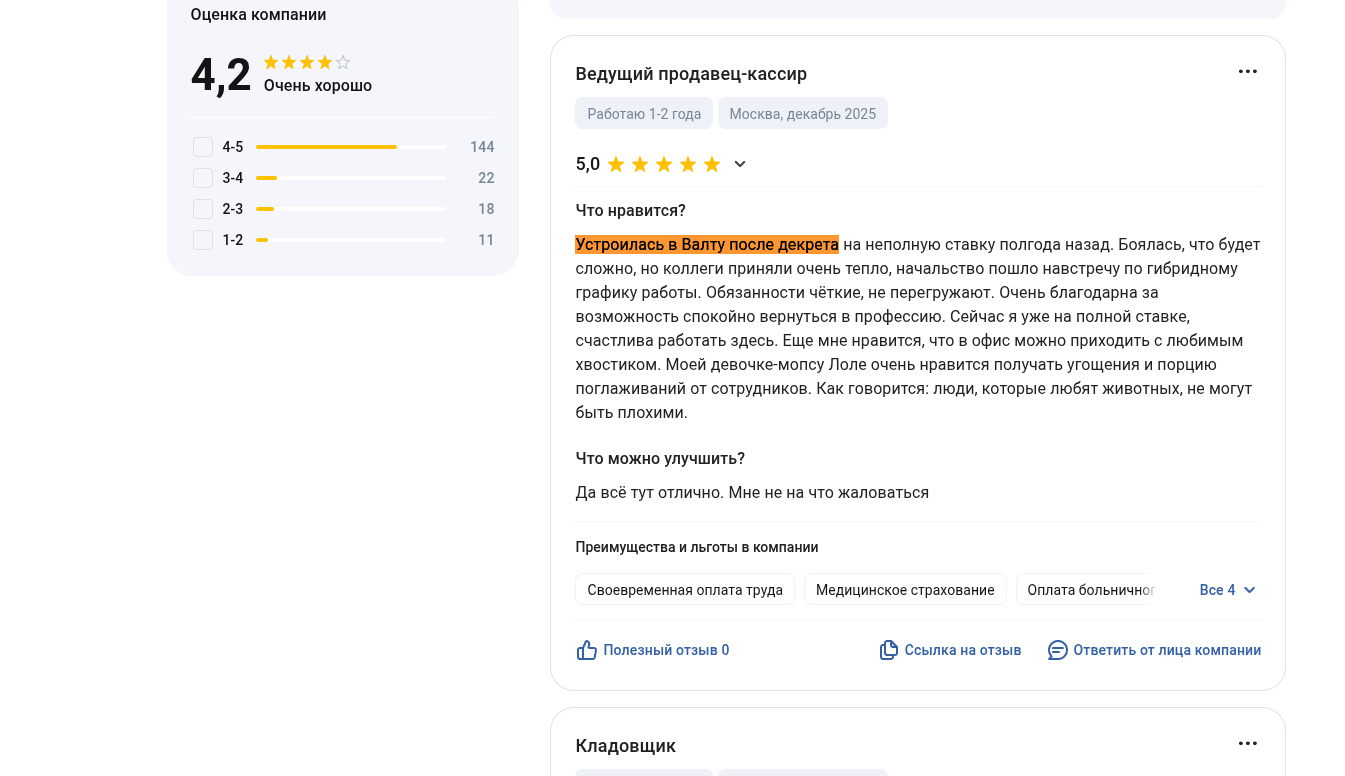
Task: Click Ссылка на отзыв link
Action: click(963, 650)
